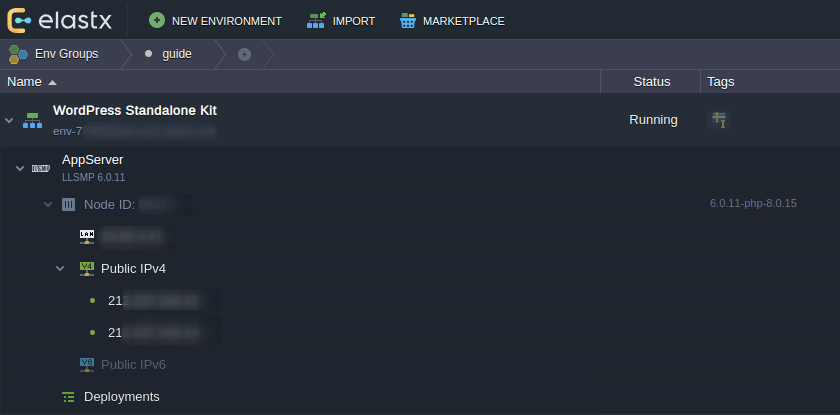Click the LLSMP AppServer icon
840x415 pixels.
coord(41,168)
